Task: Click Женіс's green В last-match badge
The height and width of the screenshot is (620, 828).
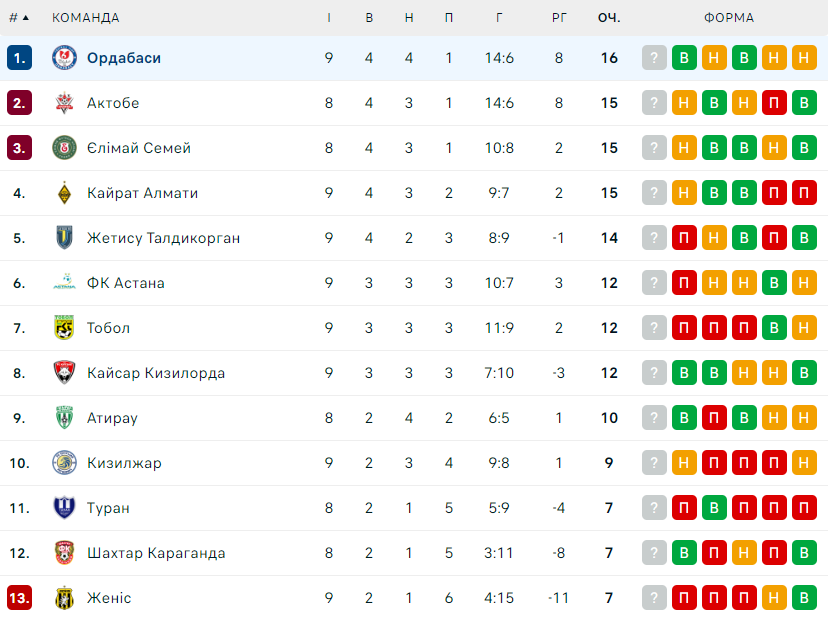Action: pos(804,598)
